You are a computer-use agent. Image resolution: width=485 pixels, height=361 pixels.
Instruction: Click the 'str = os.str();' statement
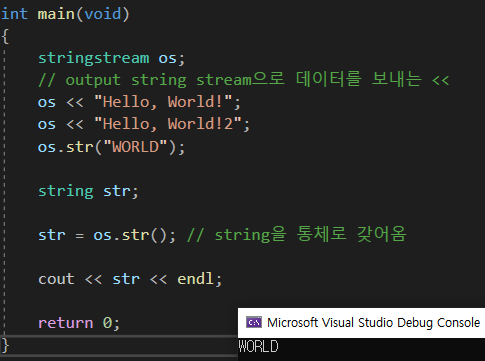(107, 235)
